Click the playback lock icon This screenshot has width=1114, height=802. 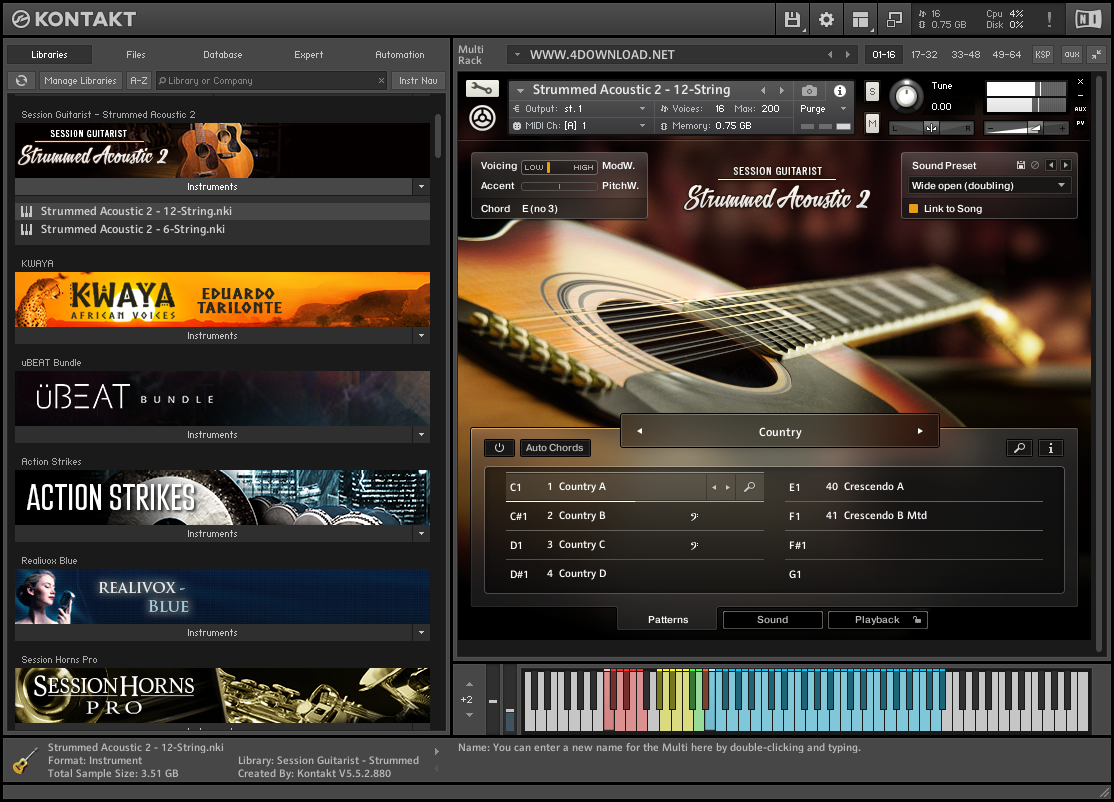tap(917, 620)
